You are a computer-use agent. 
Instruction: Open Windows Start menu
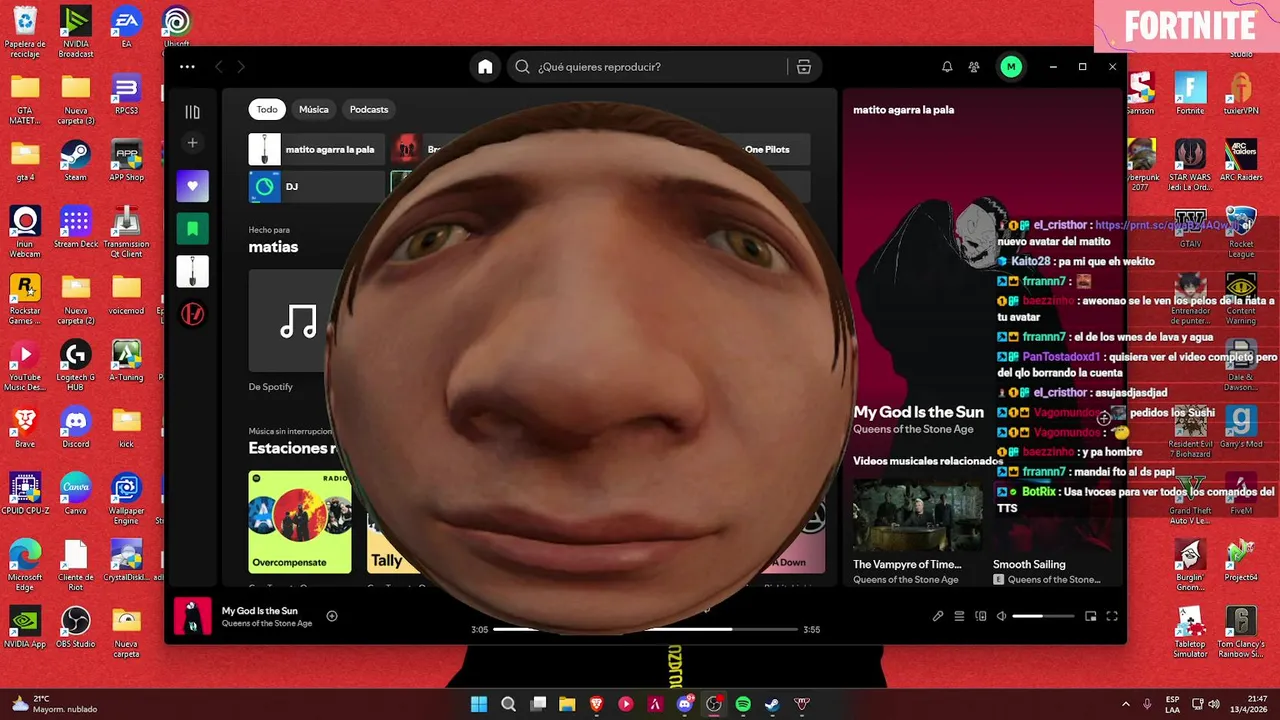point(479,704)
